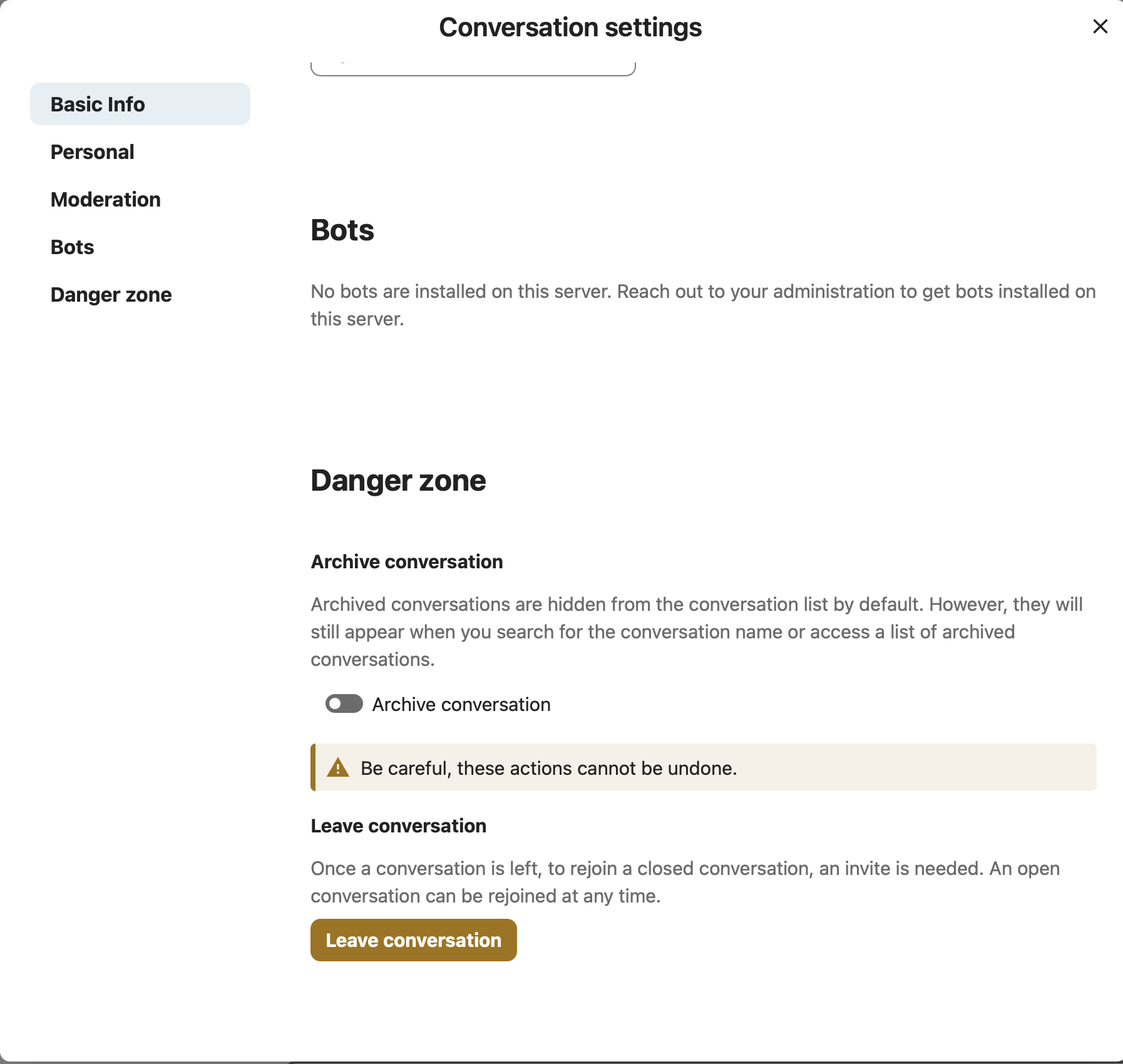
Task: Close the Conversation settings dialog
Action: coord(1099,26)
